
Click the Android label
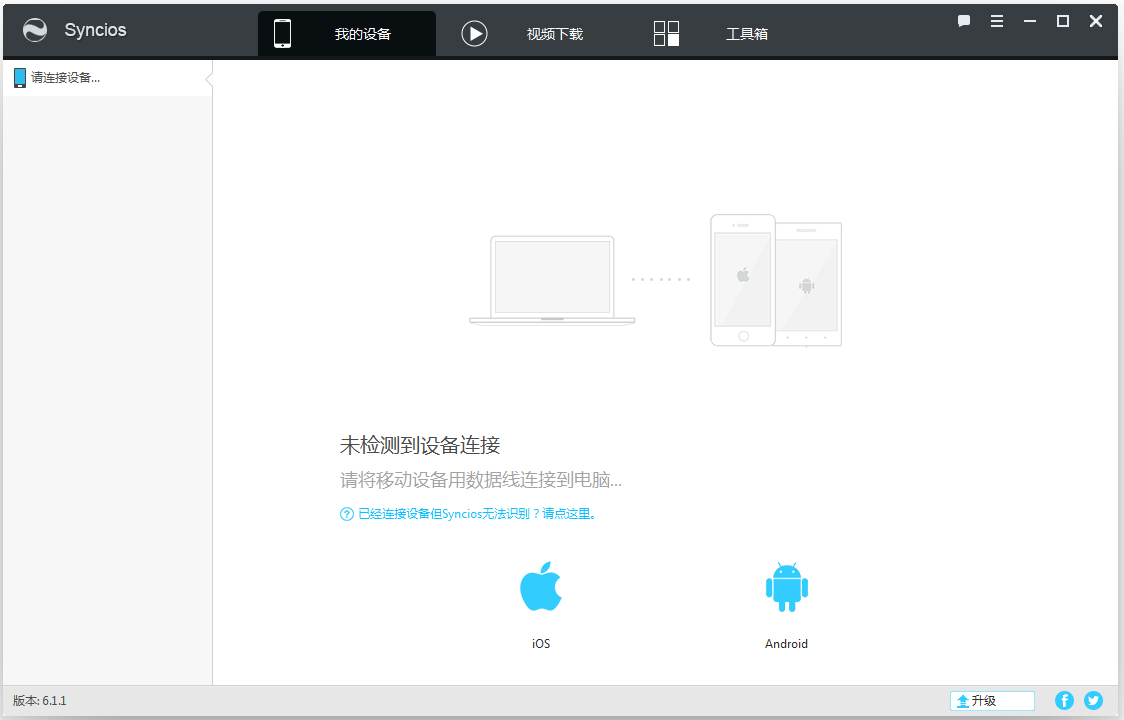click(x=786, y=643)
